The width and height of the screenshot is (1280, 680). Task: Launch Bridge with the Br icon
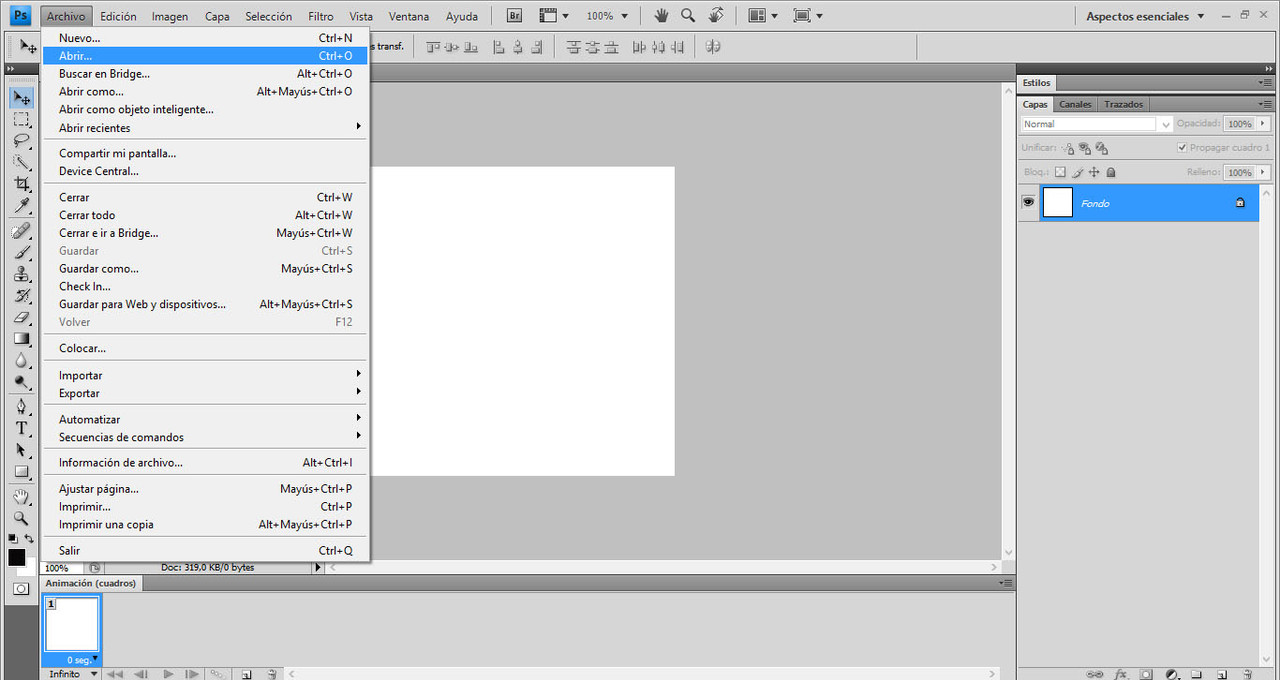point(514,16)
